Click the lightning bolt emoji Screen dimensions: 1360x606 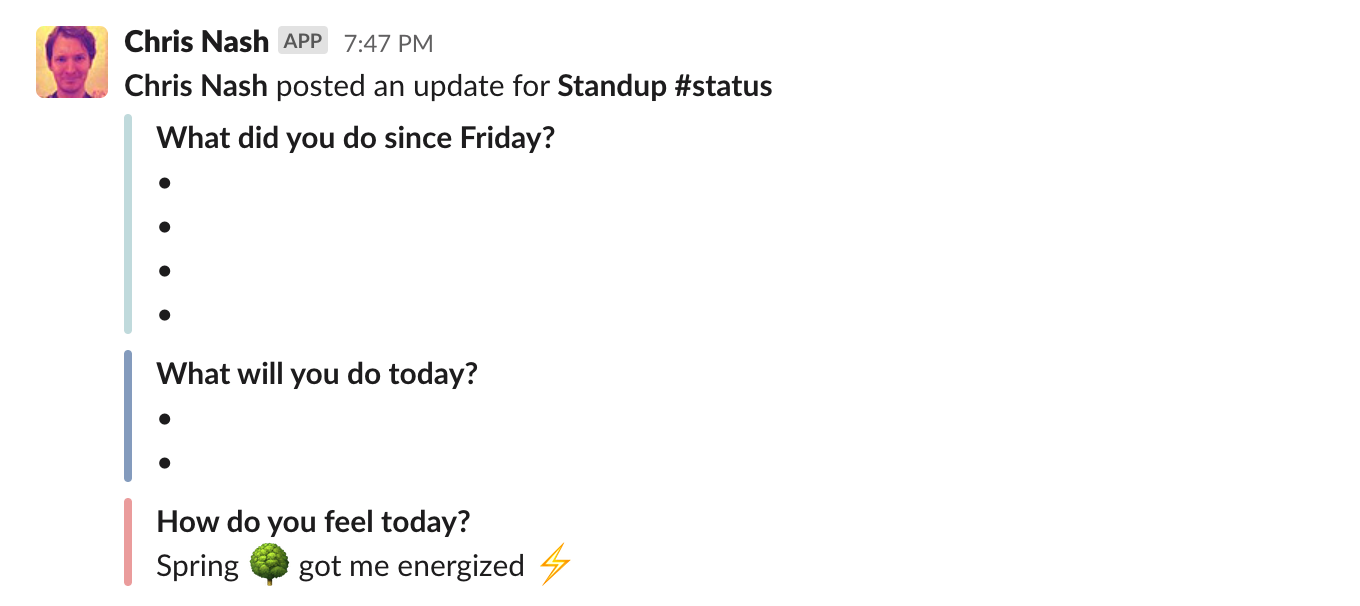click(555, 566)
